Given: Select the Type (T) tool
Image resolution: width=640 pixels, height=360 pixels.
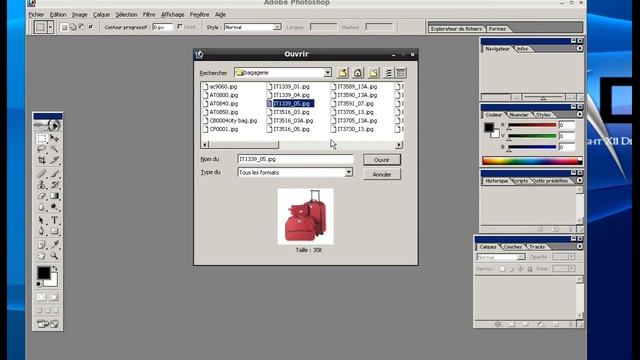Looking at the screenshot, I should point(54,220).
